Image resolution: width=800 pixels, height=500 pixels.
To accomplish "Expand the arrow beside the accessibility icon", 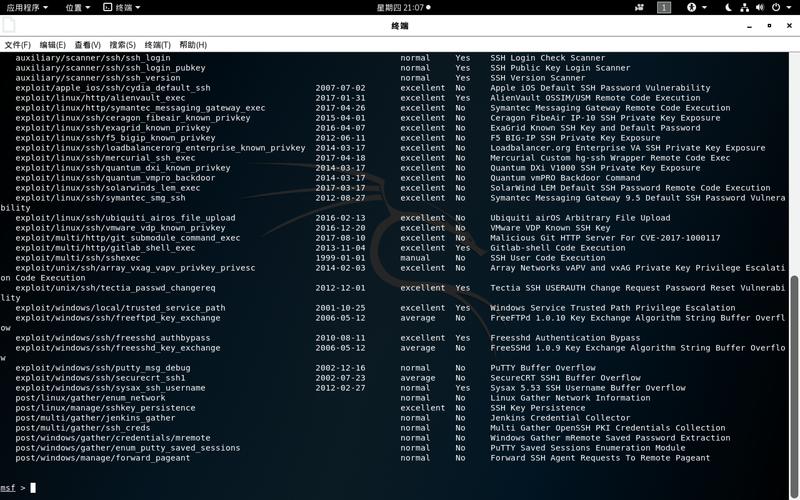I will click(705, 8).
